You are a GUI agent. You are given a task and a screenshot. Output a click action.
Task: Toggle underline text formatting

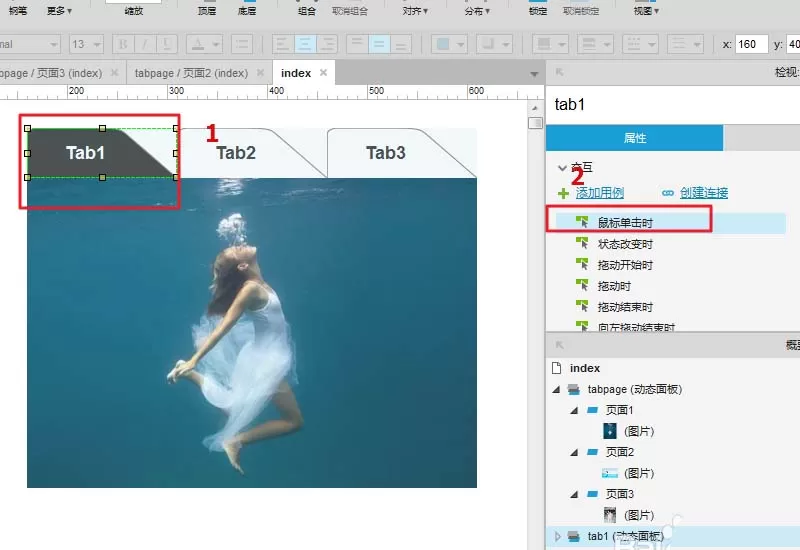[166, 44]
